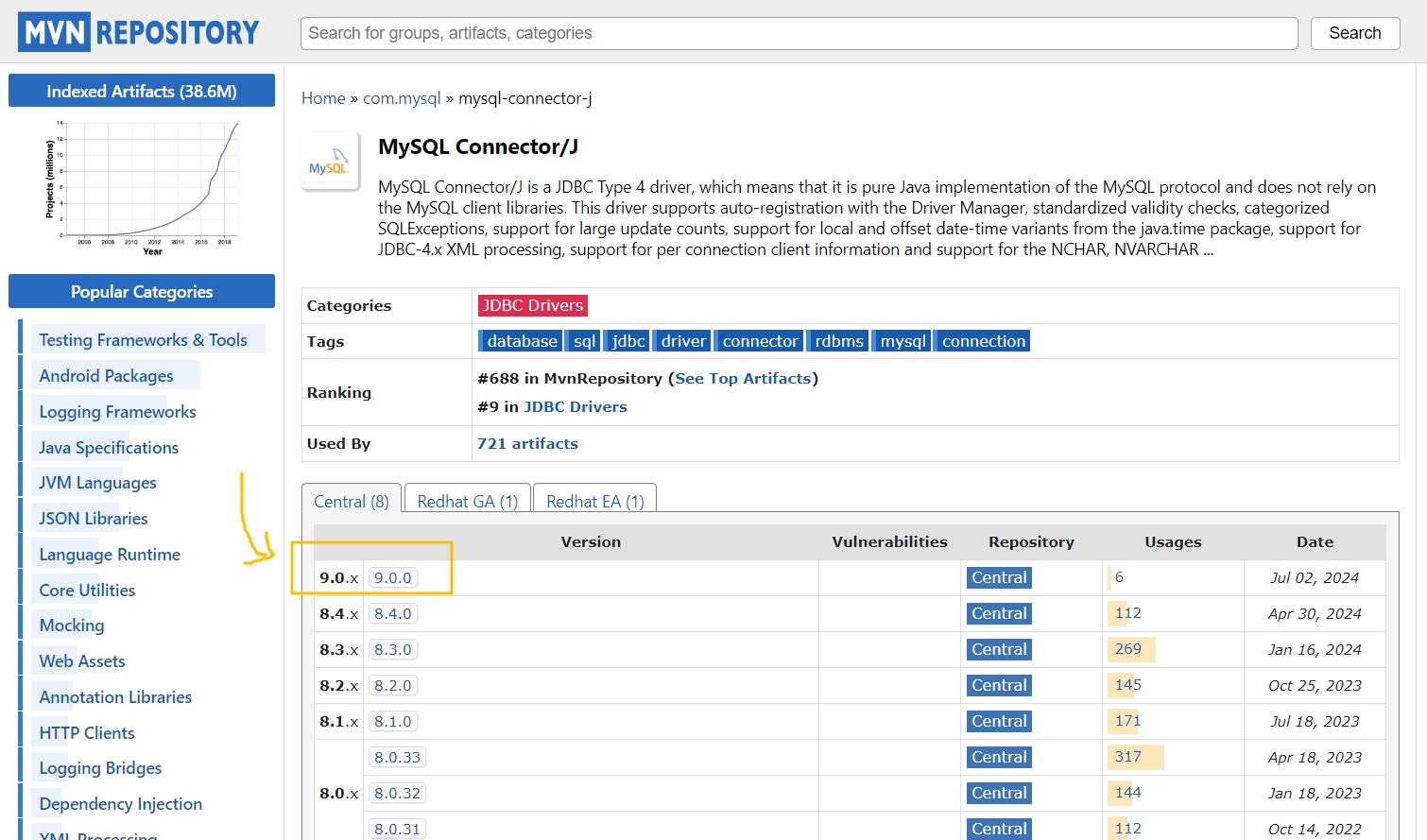The height and width of the screenshot is (840, 1427).
Task: Click the MySQL artifact logo icon
Action: [330, 162]
